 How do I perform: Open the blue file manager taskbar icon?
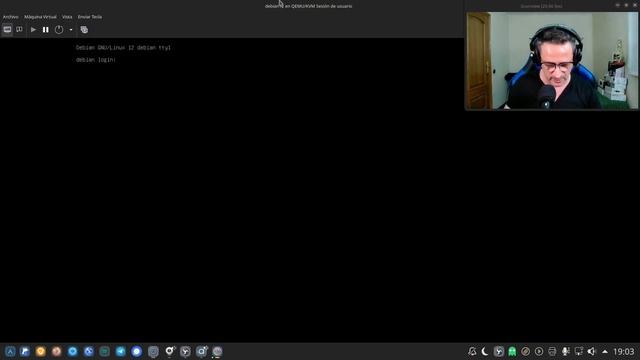(x=25, y=351)
